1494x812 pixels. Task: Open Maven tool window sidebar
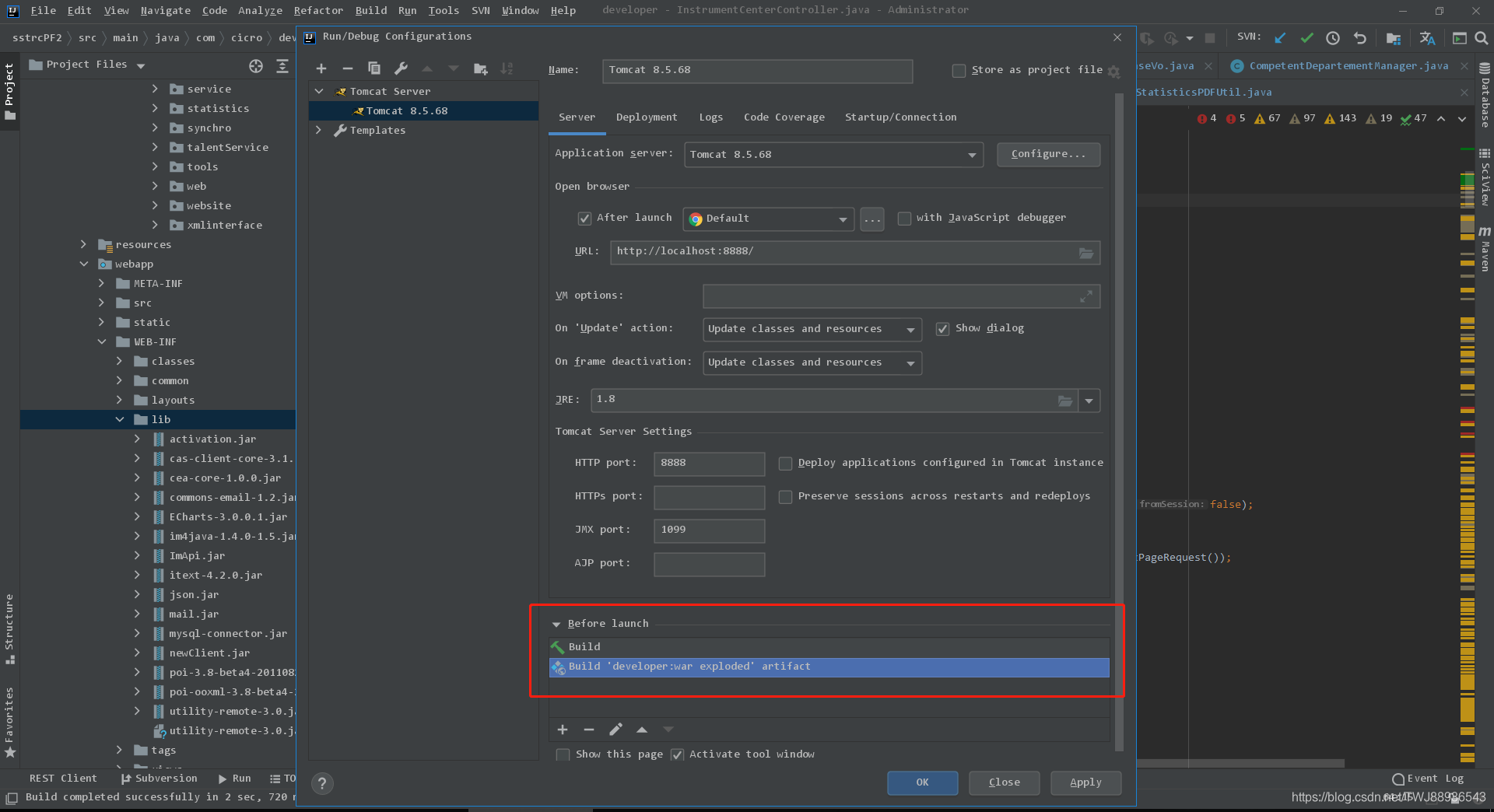point(1485,249)
